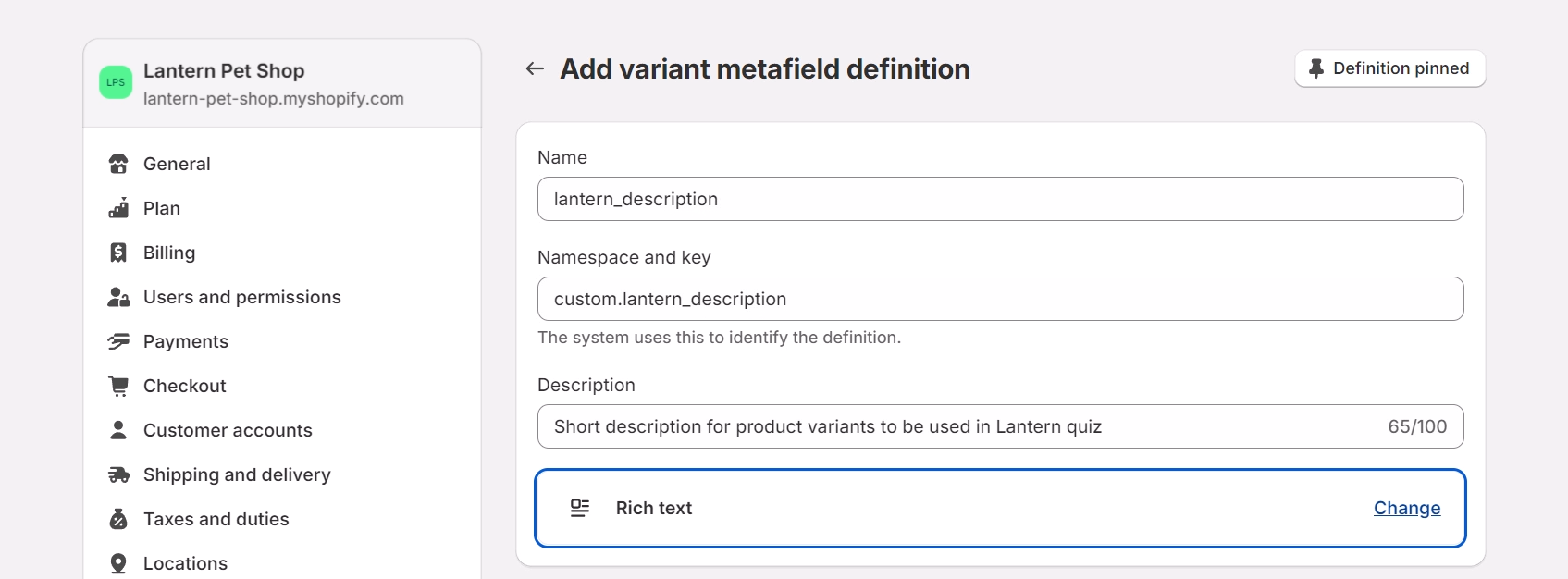Click the Users and permissions icon

coord(118,297)
